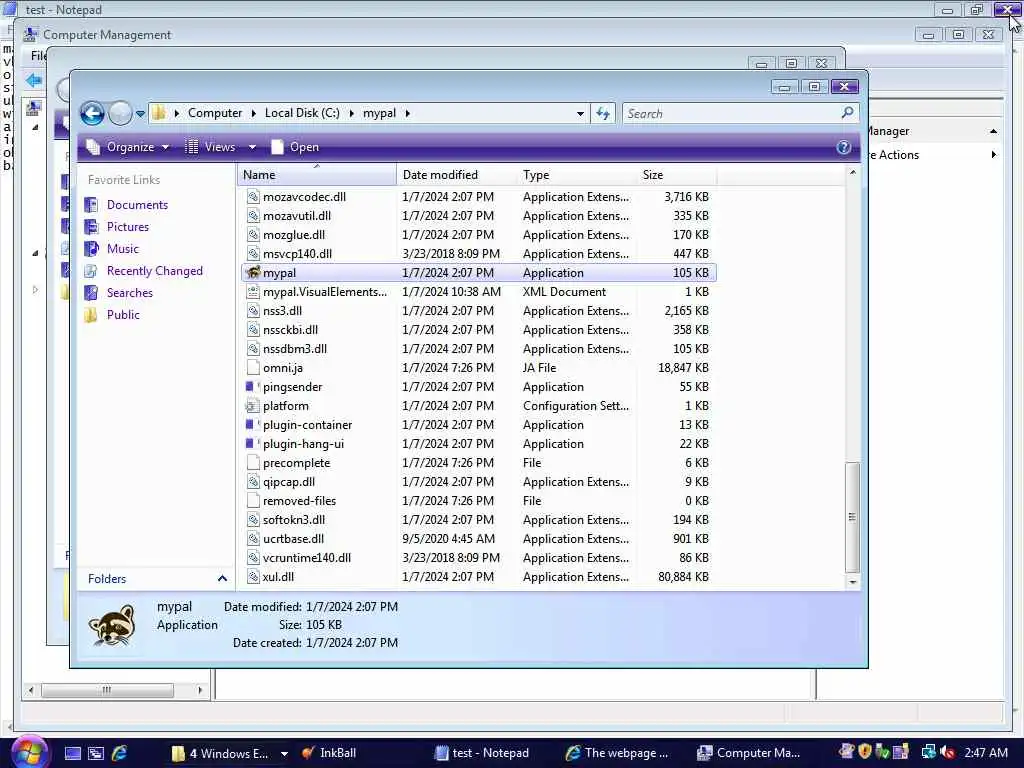Click the Show Desktop quick launch icon
The height and width of the screenshot is (768, 1024).
(x=72, y=753)
